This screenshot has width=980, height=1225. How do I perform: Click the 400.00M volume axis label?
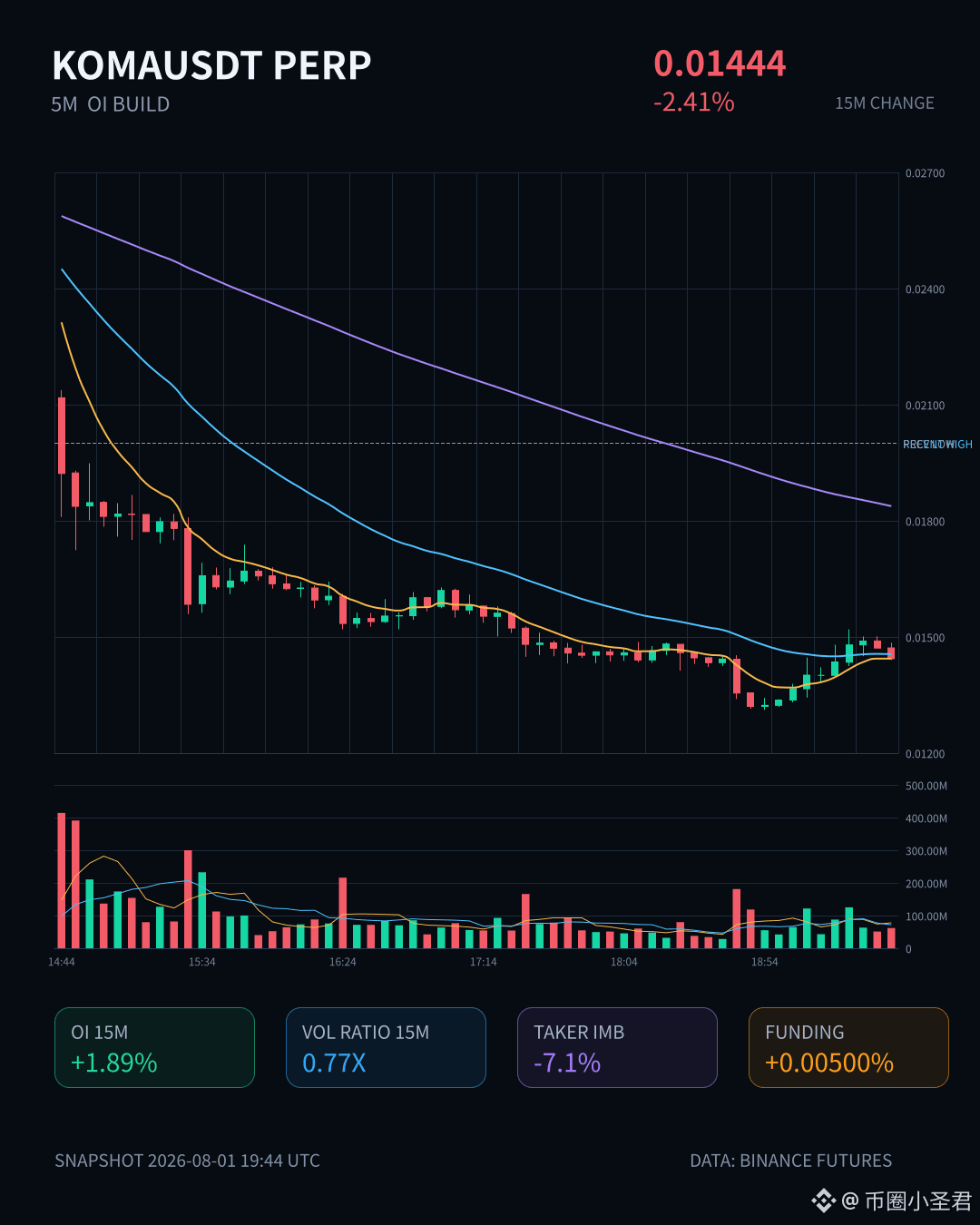click(926, 818)
